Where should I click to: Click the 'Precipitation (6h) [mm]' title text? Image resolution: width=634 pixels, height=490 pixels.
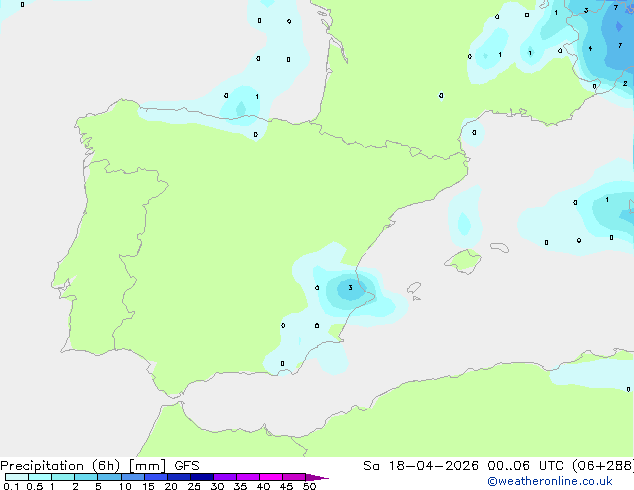click(83, 466)
